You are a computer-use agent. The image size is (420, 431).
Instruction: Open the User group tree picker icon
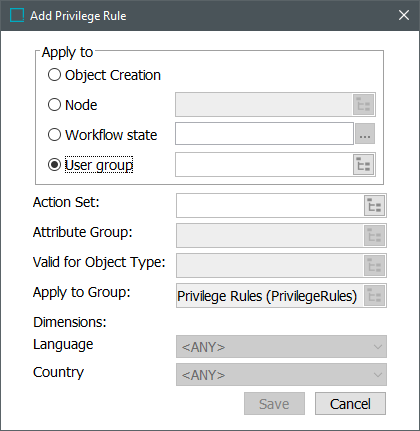coord(363,165)
